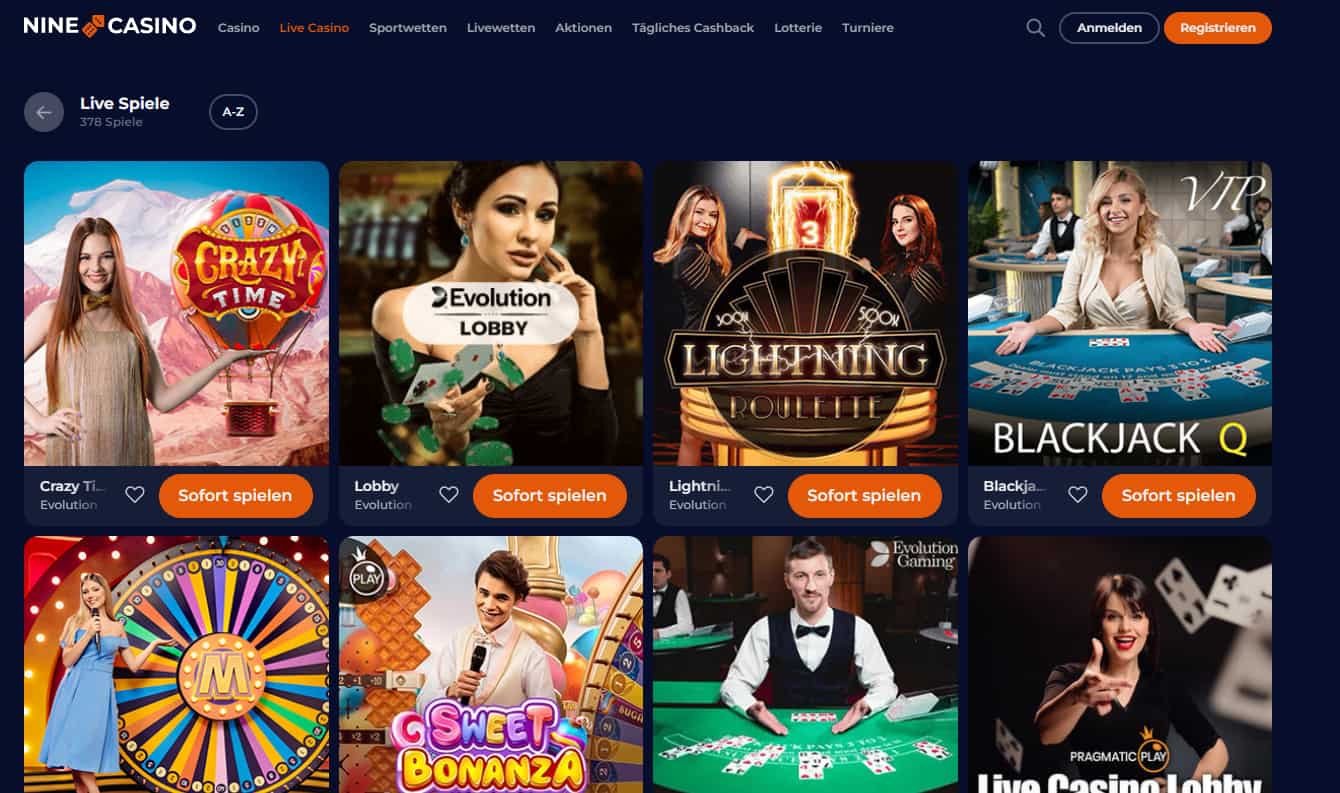This screenshot has width=1340, height=793.
Task: Open the Sweet Bonanza game thumbnail
Action: pos(491,664)
